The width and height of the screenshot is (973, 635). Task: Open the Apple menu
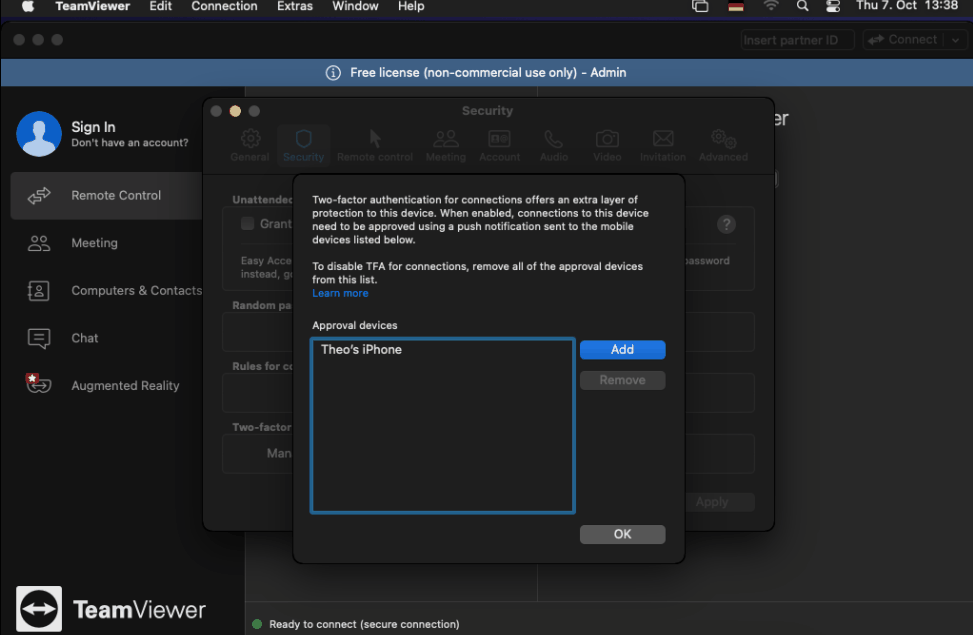point(28,6)
